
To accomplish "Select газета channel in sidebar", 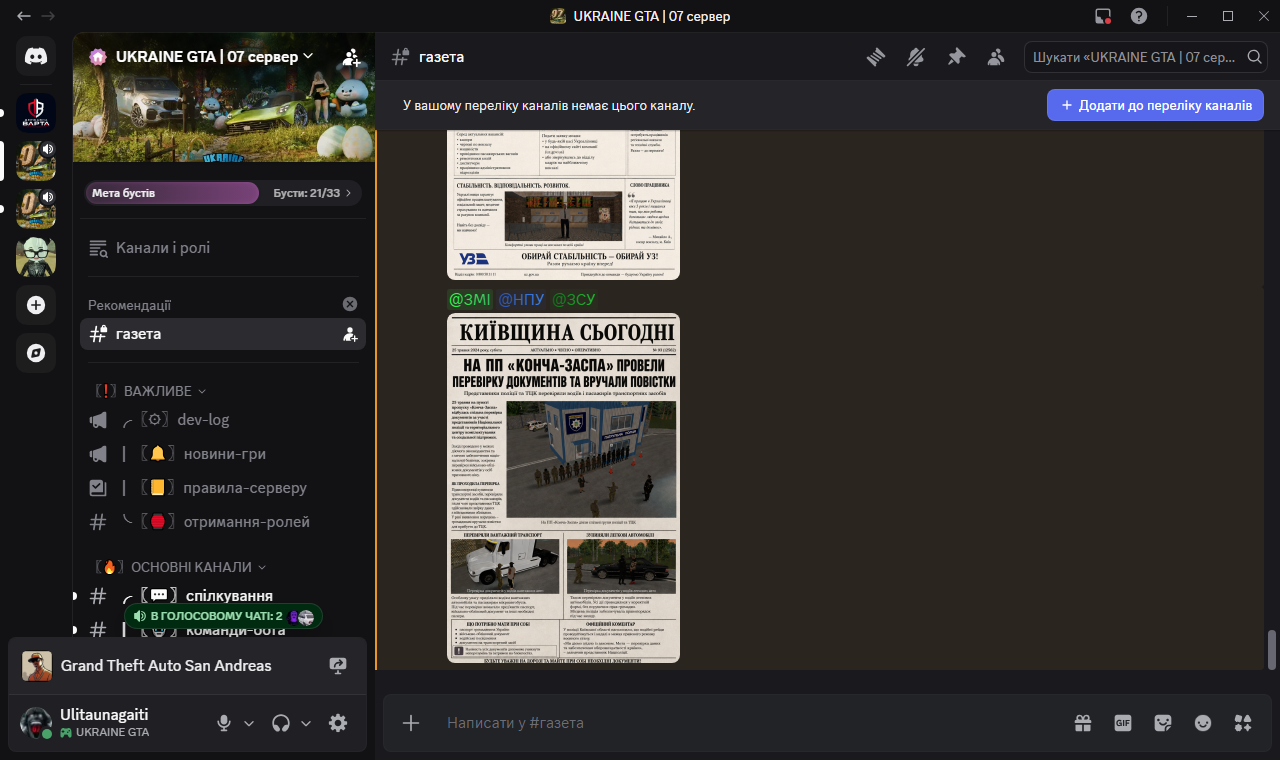I will pyautogui.click(x=222, y=334).
